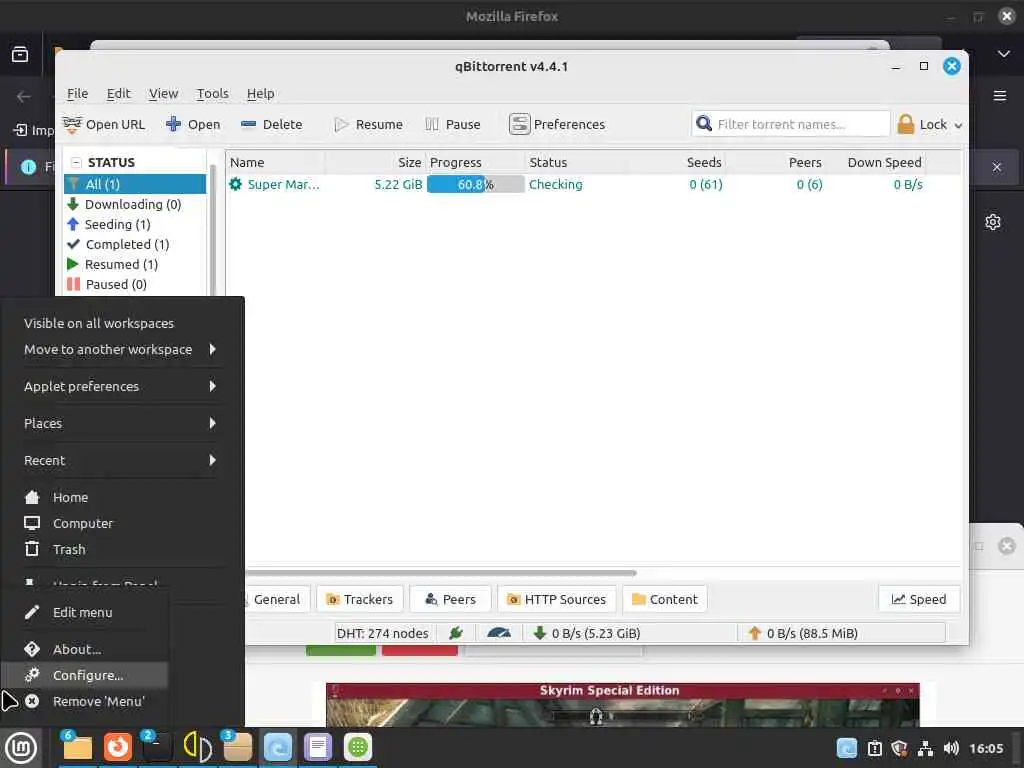Expand Move to another workspace submenu
1024x768 pixels.
click(121, 349)
